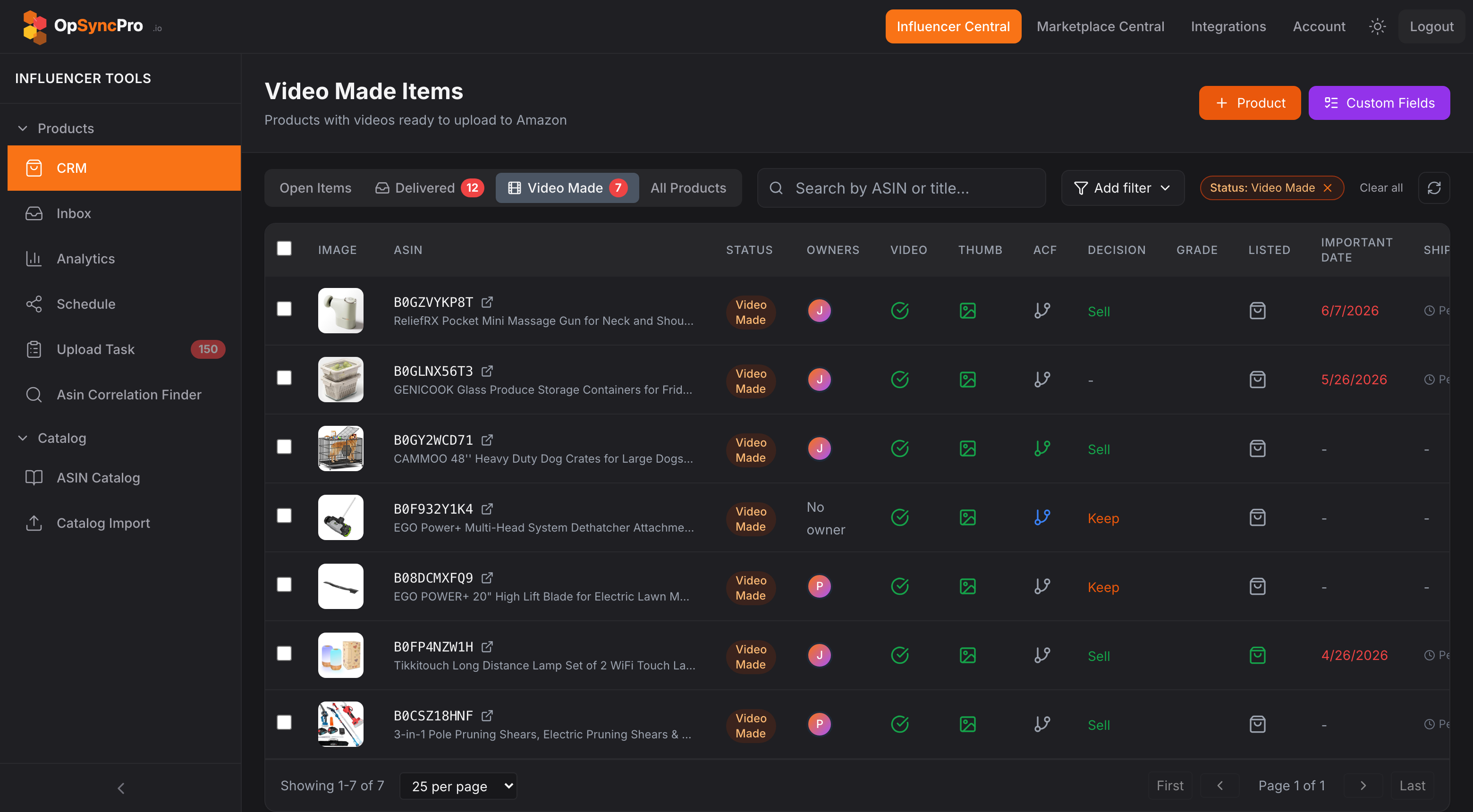Check the box for B0GZVYKP8T row
Image resolution: width=1473 pixels, height=812 pixels.
click(284, 309)
